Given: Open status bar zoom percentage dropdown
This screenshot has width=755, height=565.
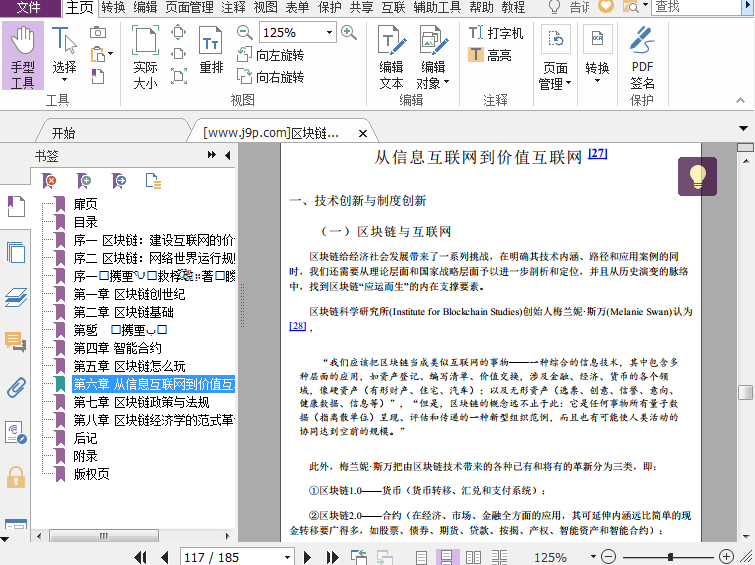Looking at the screenshot, I should [x=593, y=557].
